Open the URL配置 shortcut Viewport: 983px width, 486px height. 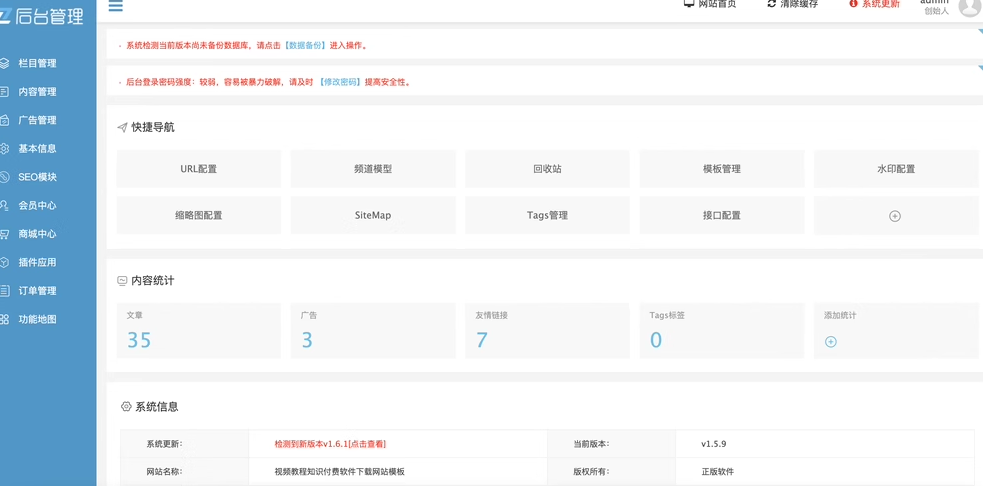coord(199,169)
